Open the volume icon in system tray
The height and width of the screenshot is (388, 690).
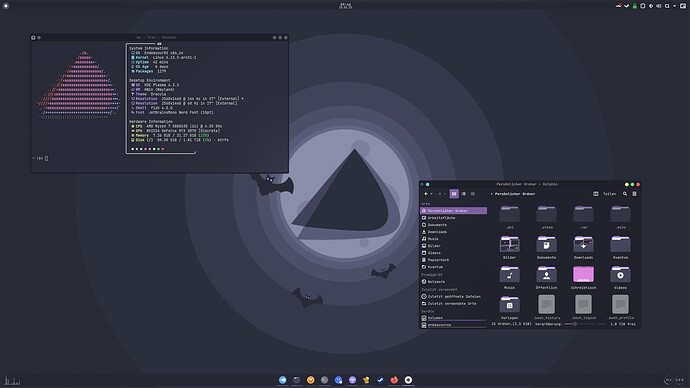point(659,6)
